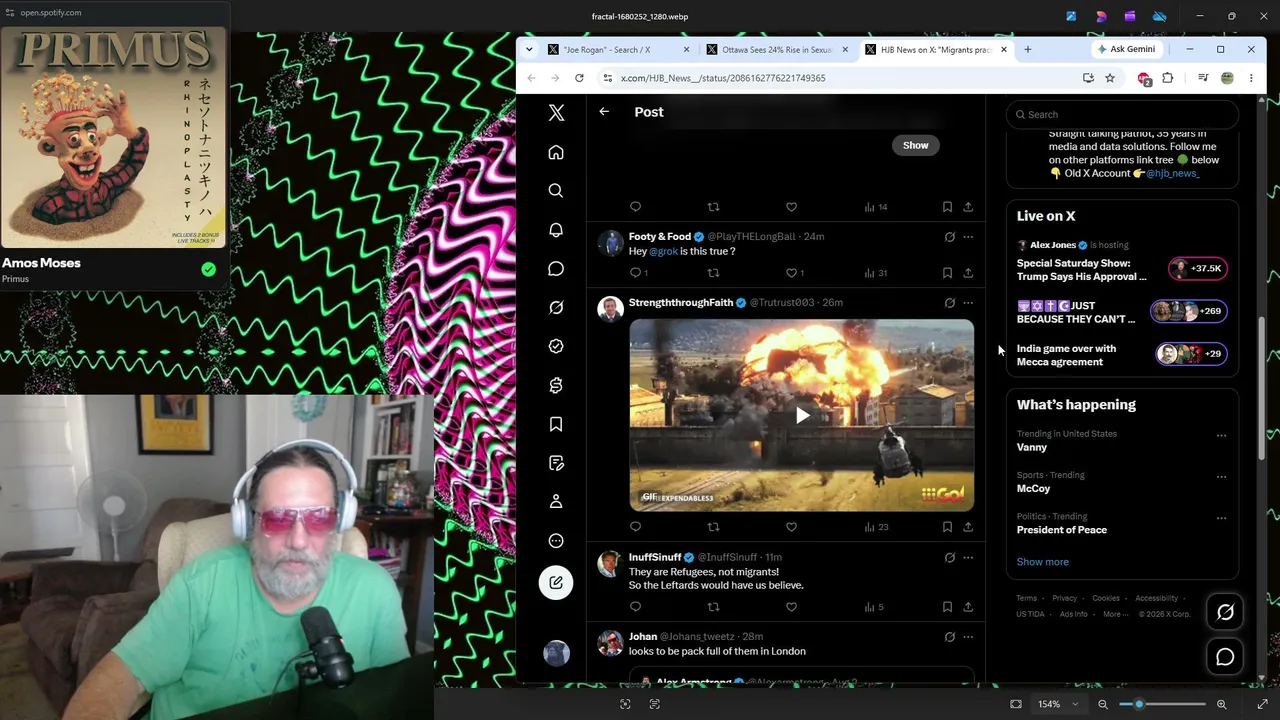Screen dimensions: 1280x720
Task: Open more options for President of Peace trend
Action: coord(1221,518)
